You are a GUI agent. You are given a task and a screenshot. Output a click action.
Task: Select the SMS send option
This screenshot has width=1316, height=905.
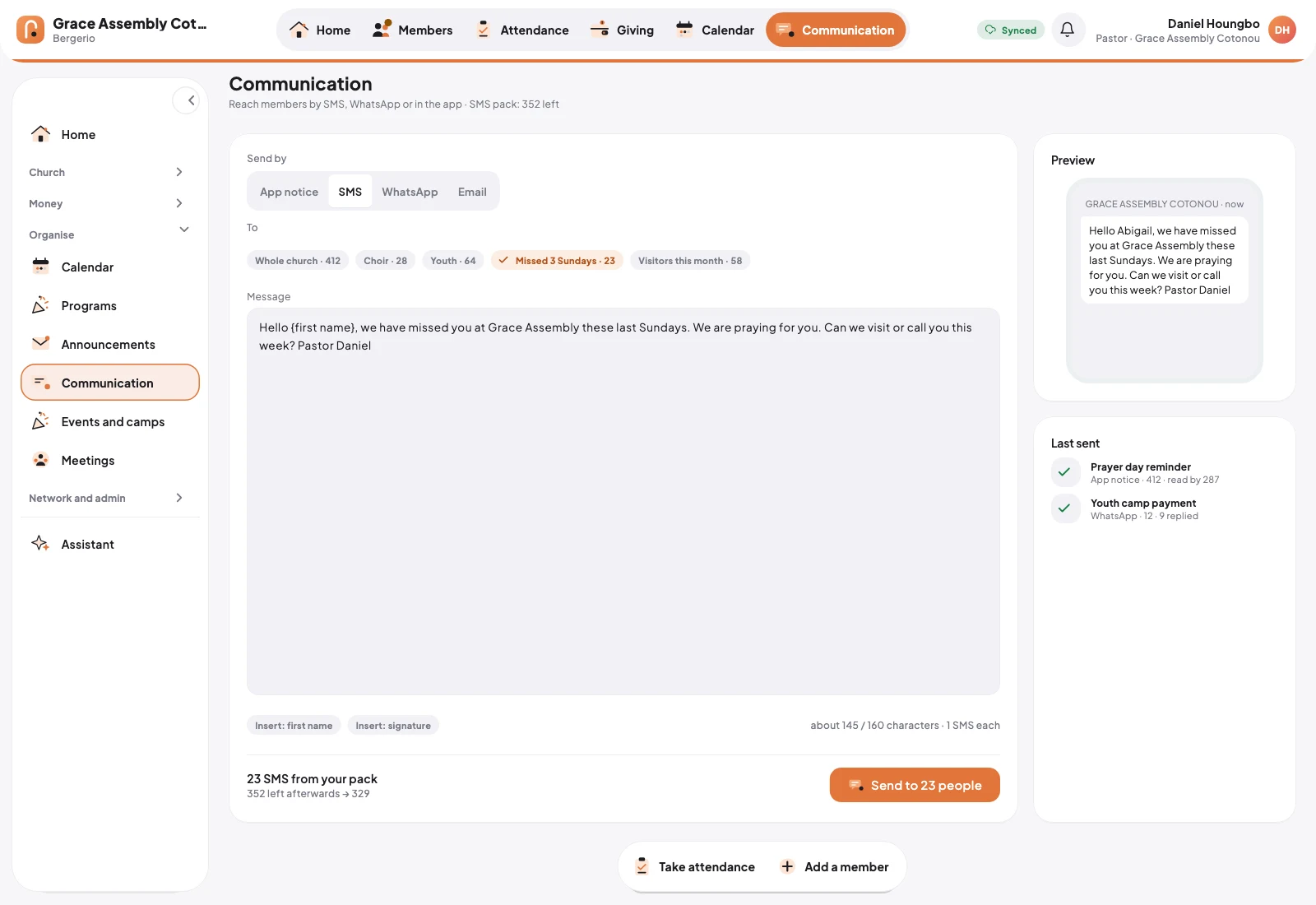click(x=350, y=192)
